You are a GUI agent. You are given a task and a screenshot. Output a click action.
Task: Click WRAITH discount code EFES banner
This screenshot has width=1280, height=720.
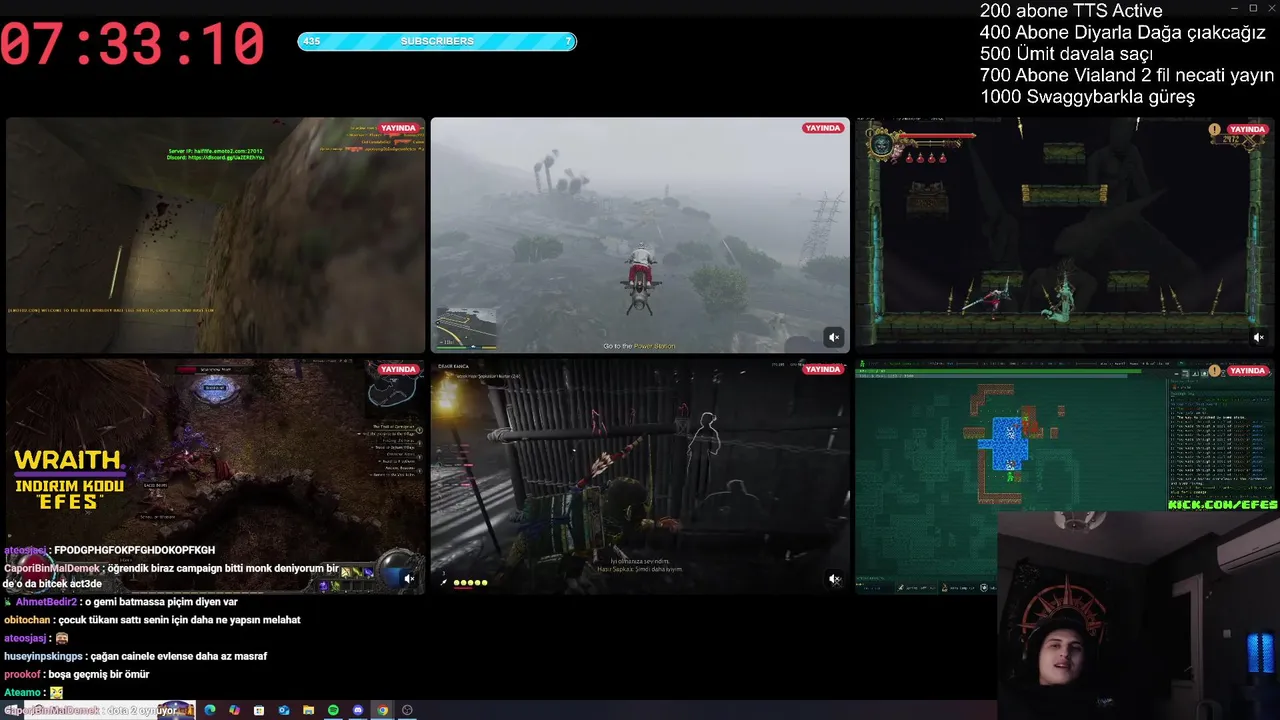[x=69, y=481]
